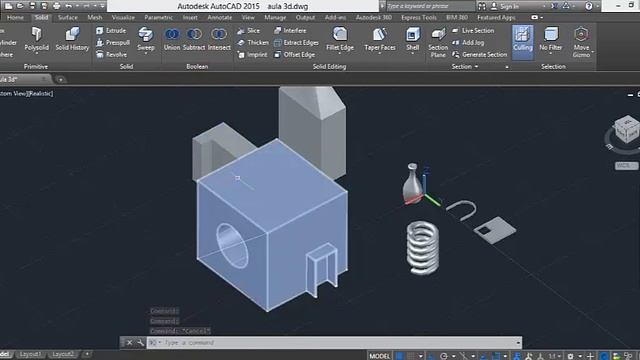
Task: Open the Annotate tab
Action: click(x=220, y=18)
